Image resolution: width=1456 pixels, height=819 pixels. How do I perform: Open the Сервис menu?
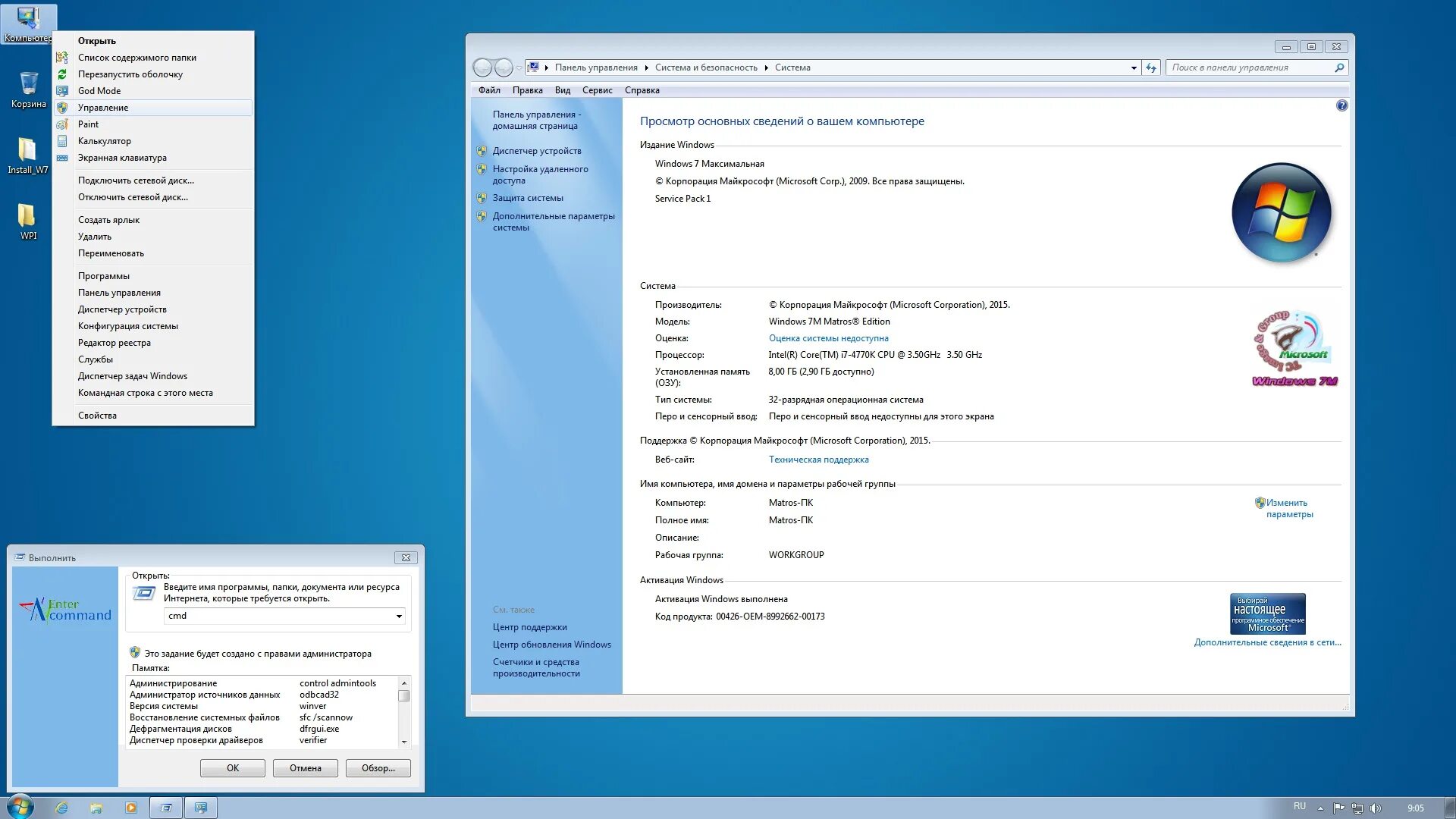(x=597, y=90)
